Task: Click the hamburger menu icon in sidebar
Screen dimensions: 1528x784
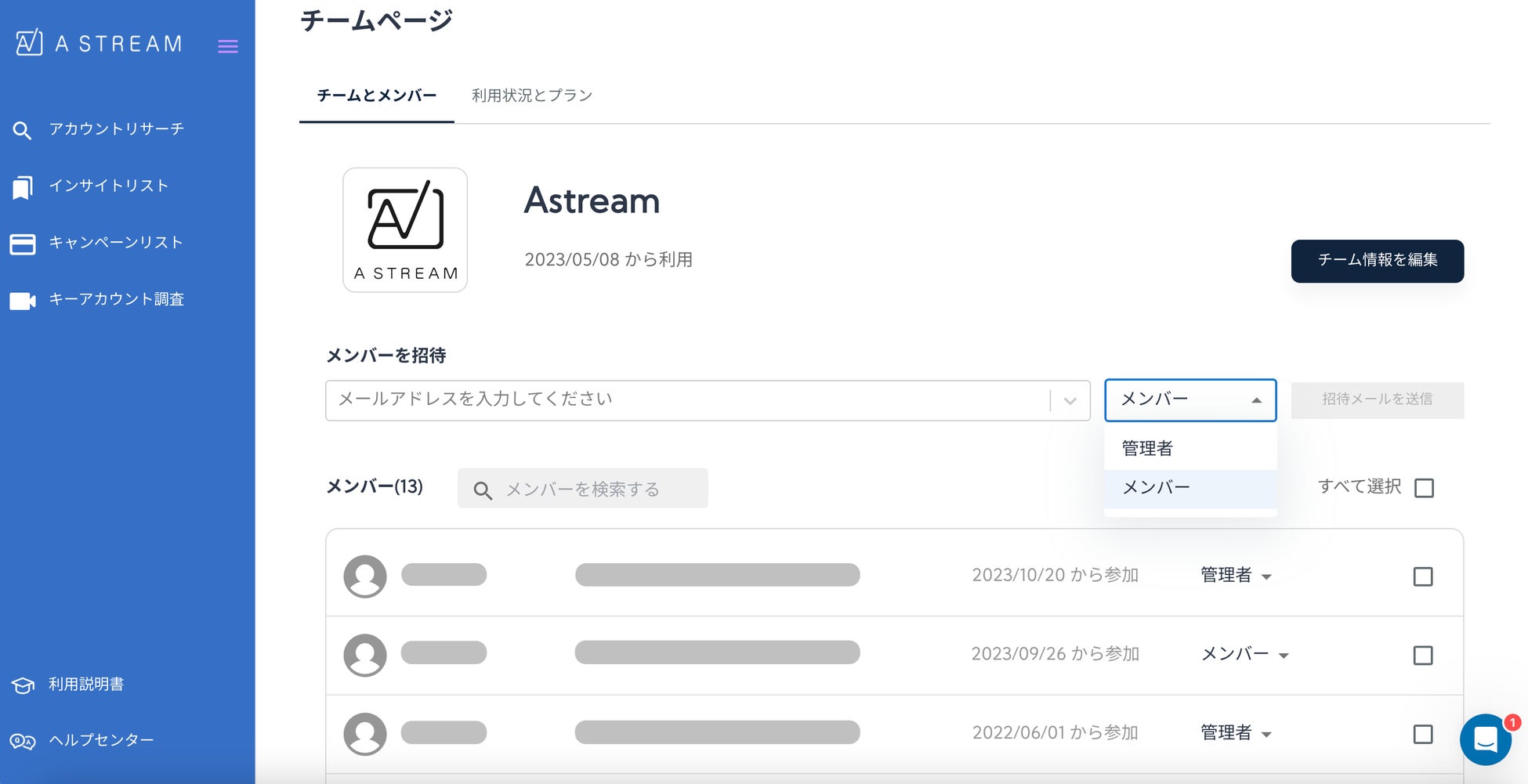Action: [228, 46]
